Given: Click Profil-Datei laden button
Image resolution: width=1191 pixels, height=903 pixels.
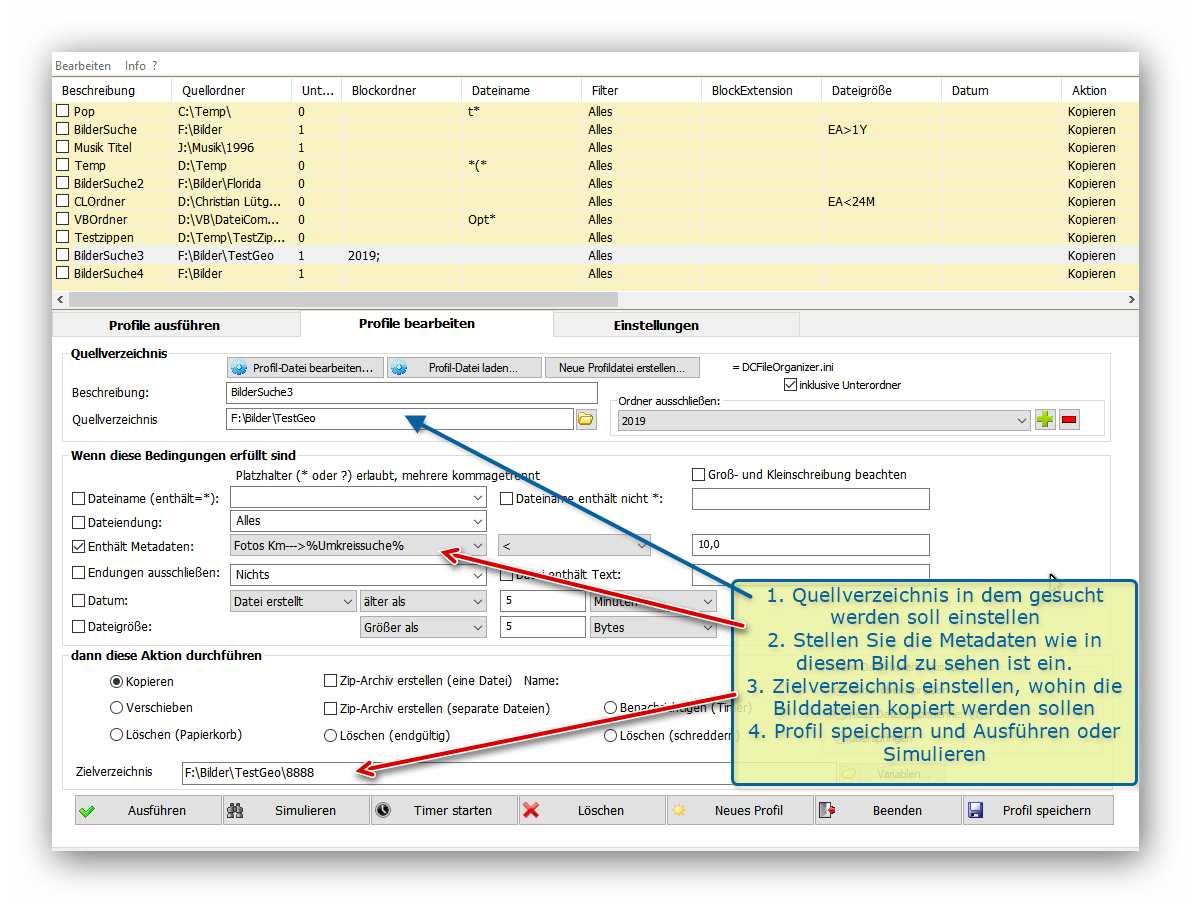Looking at the screenshot, I should (x=464, y=368).
